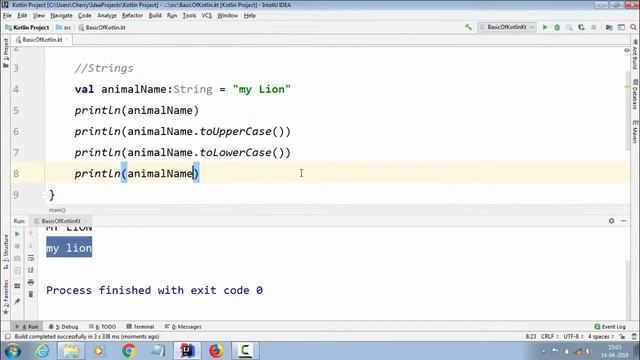Open the Debug tool window tab
The image size is (640, 360).
click(64, 327)
